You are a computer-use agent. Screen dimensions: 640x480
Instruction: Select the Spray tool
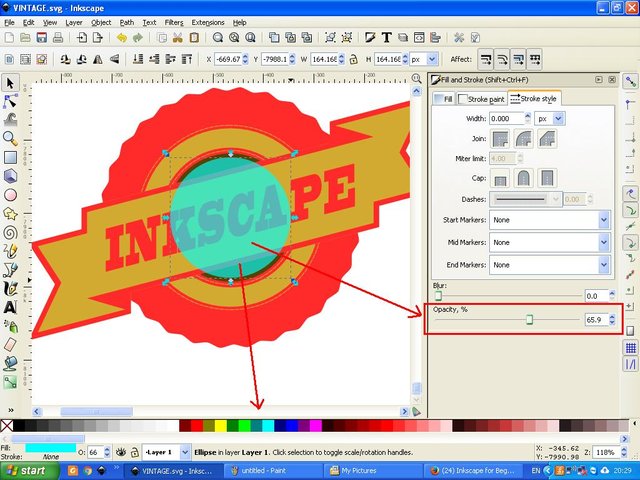click(10, 326)
